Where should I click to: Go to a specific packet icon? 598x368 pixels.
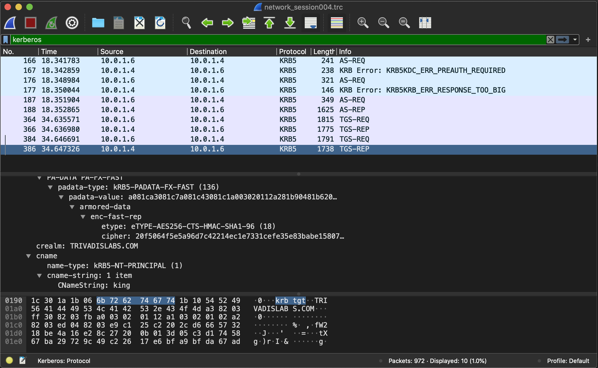point(249,23)
